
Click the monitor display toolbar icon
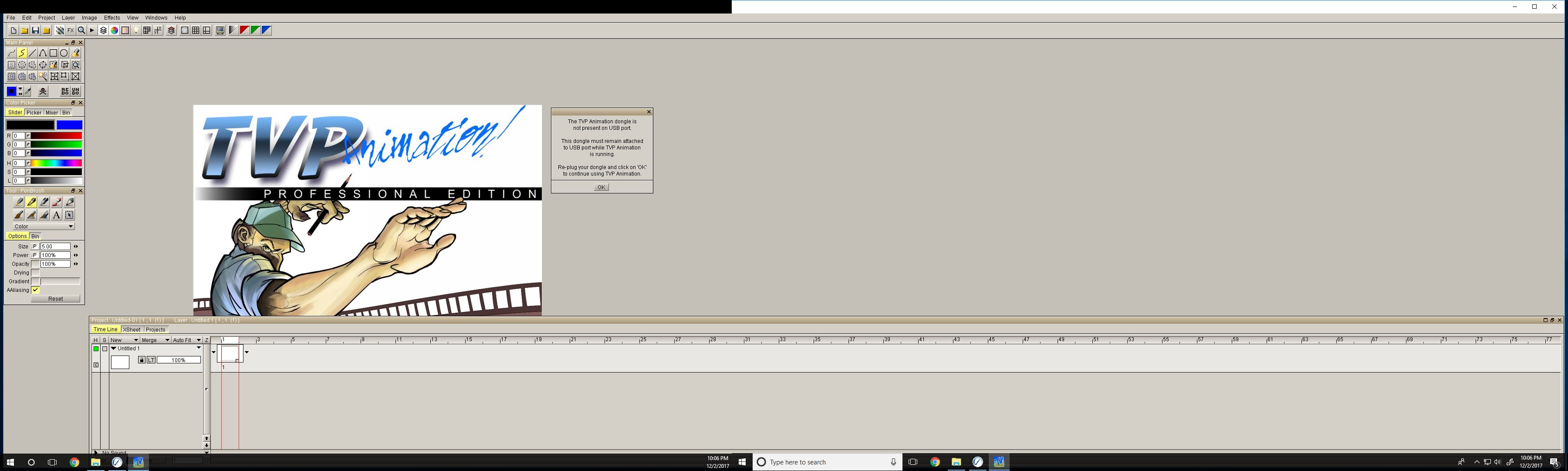click(220, 30)
